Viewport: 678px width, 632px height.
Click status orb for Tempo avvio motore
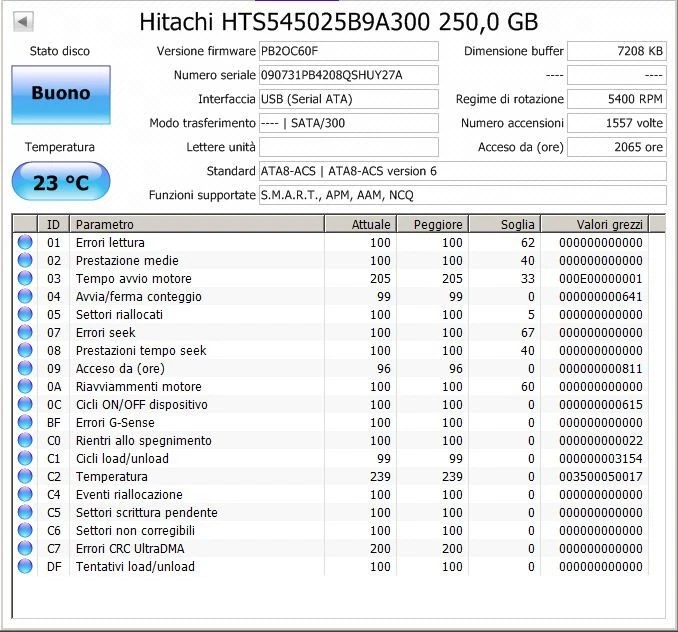[x=25, y=278]
